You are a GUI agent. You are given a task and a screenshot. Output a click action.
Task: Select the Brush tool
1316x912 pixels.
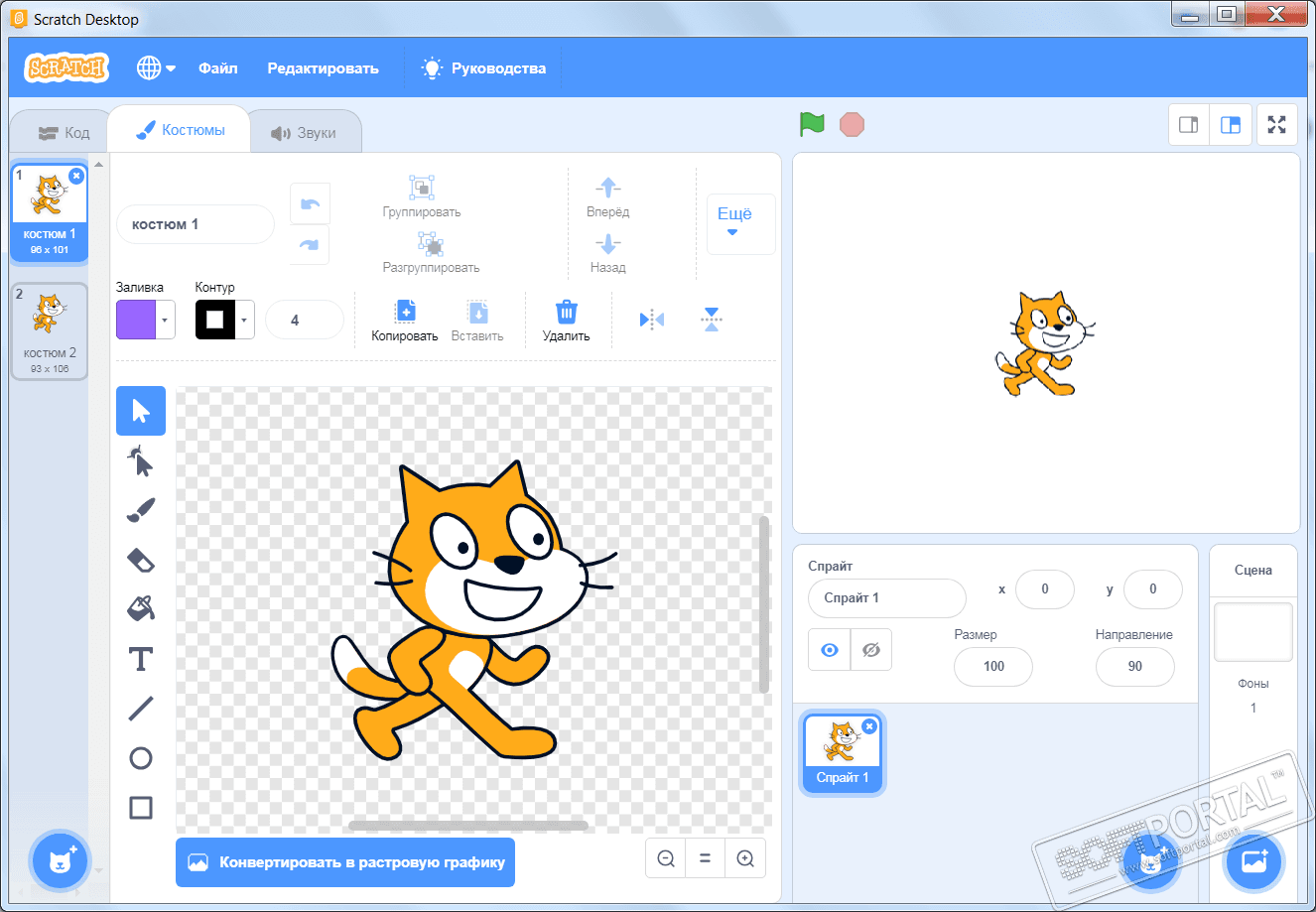pyautogui.click(x=141, y=510)
